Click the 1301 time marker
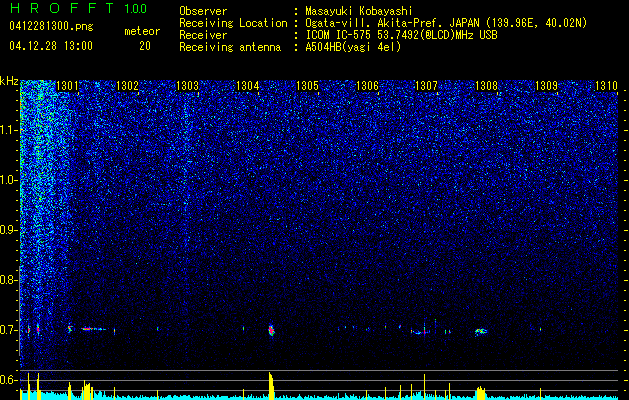 67,85
